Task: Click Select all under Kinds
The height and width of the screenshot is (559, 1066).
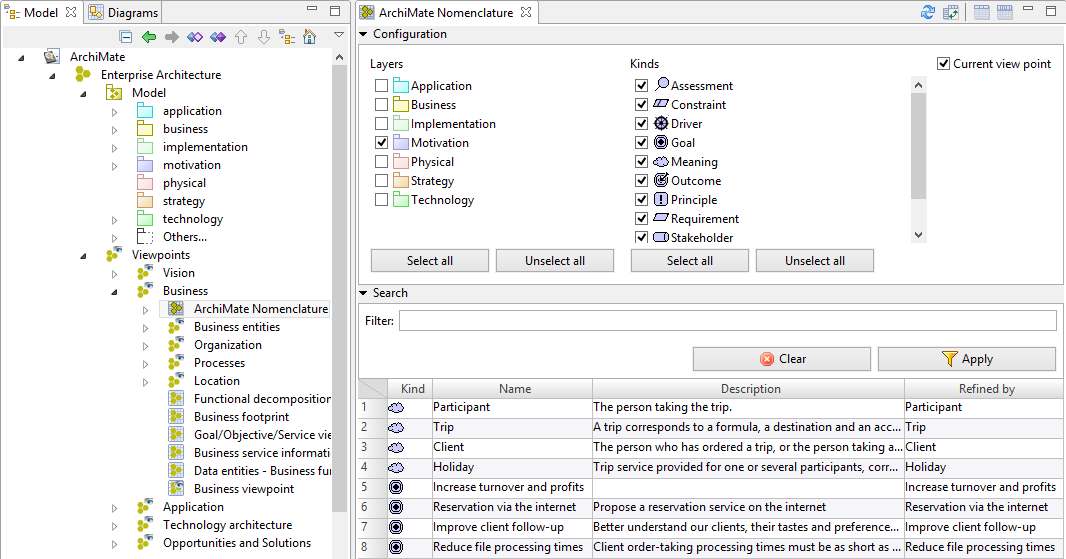Action: tap(689, 260)
